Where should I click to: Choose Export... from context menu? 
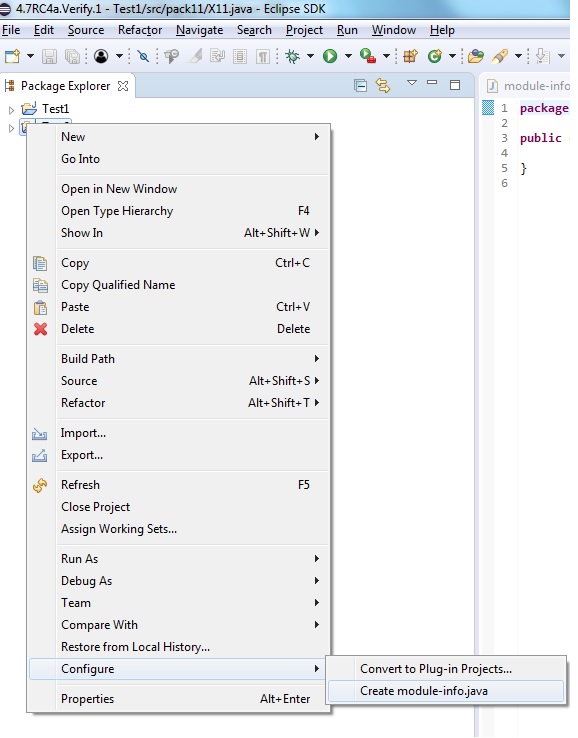click(179, 455)
